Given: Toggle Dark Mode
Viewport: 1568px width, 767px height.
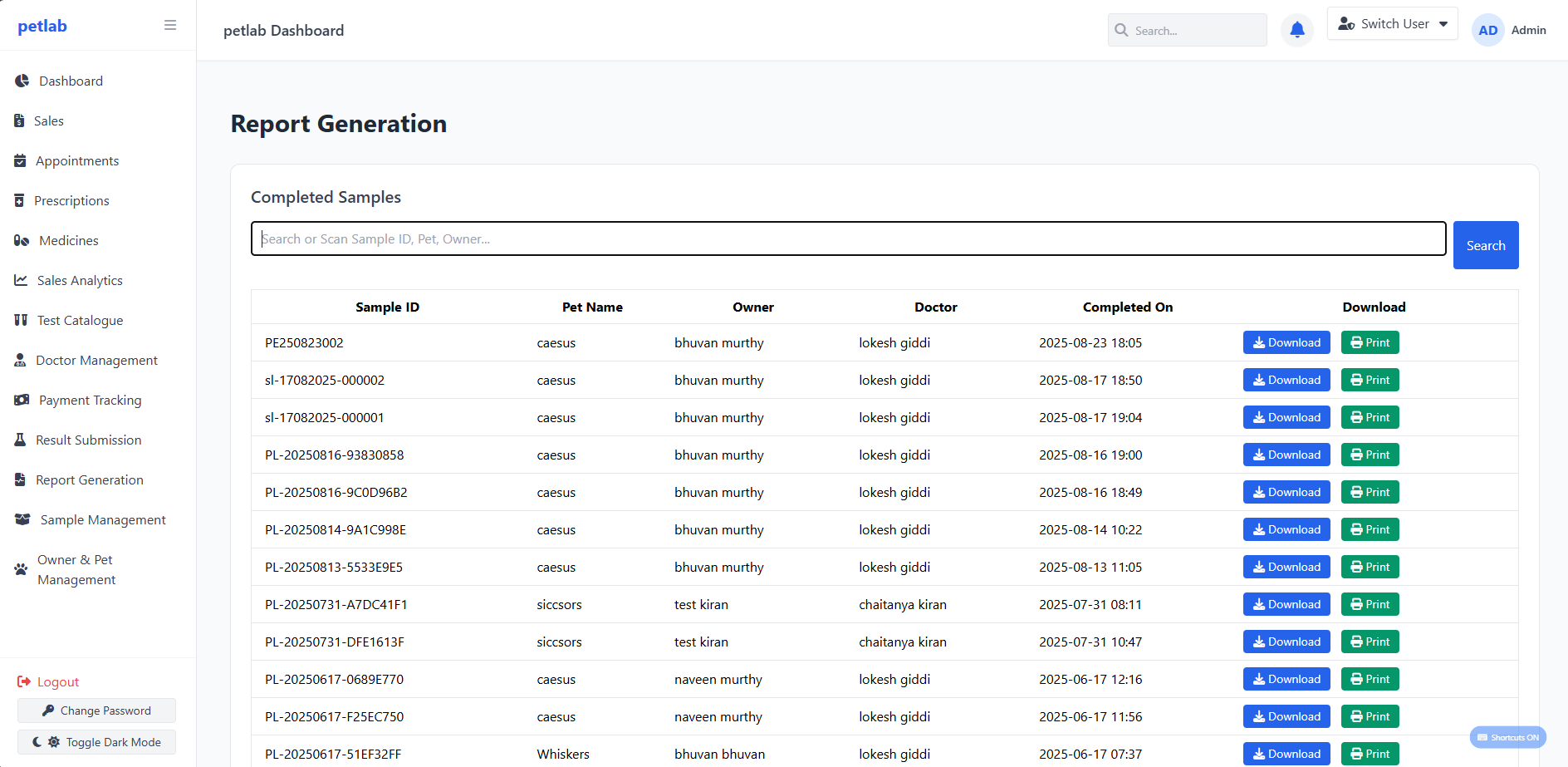Looking at the screenshot, I should tap(96, 741).
